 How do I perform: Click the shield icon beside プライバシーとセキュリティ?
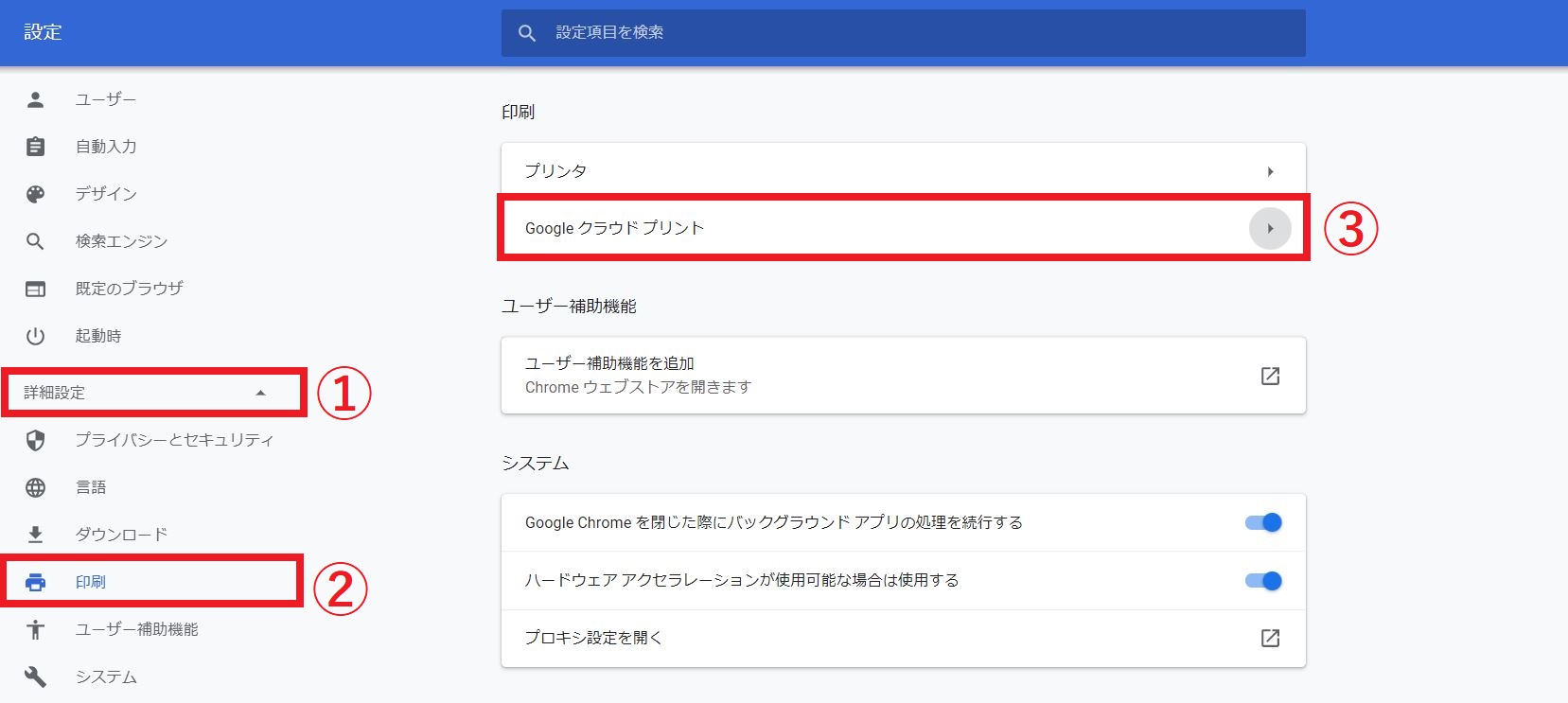pyautogui.click(x=35, y=440)
